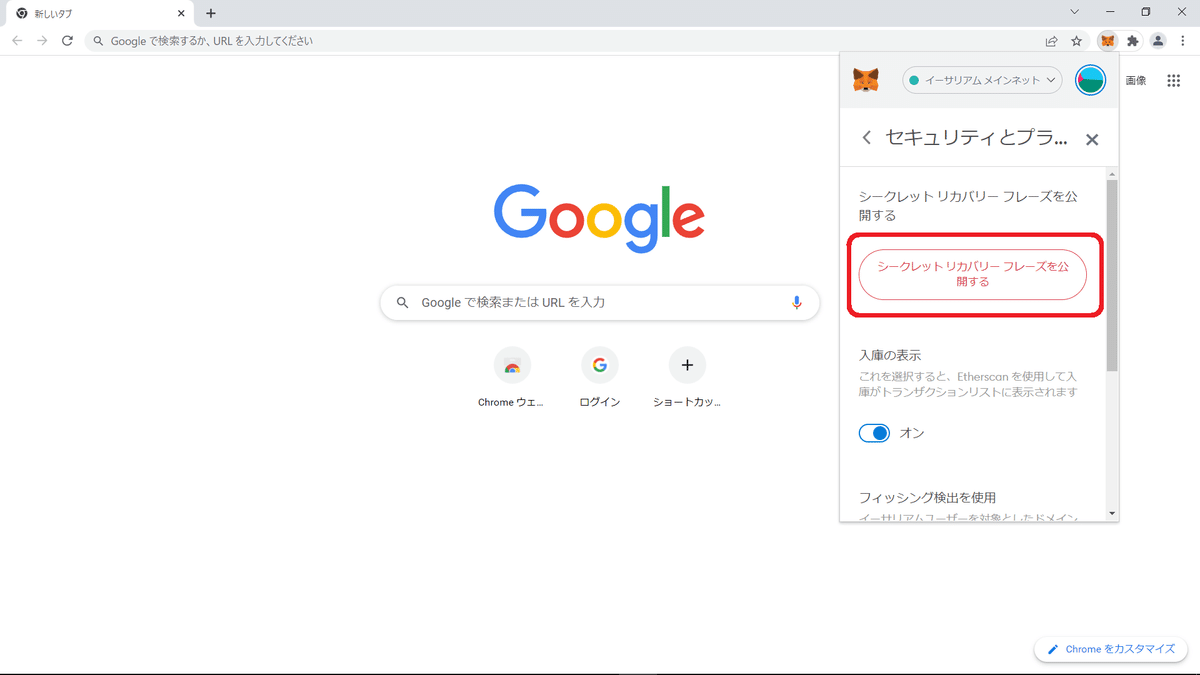The image size is (1200, 675).
Task: Reload the page with the refresh icon
Action: point(67,41)
